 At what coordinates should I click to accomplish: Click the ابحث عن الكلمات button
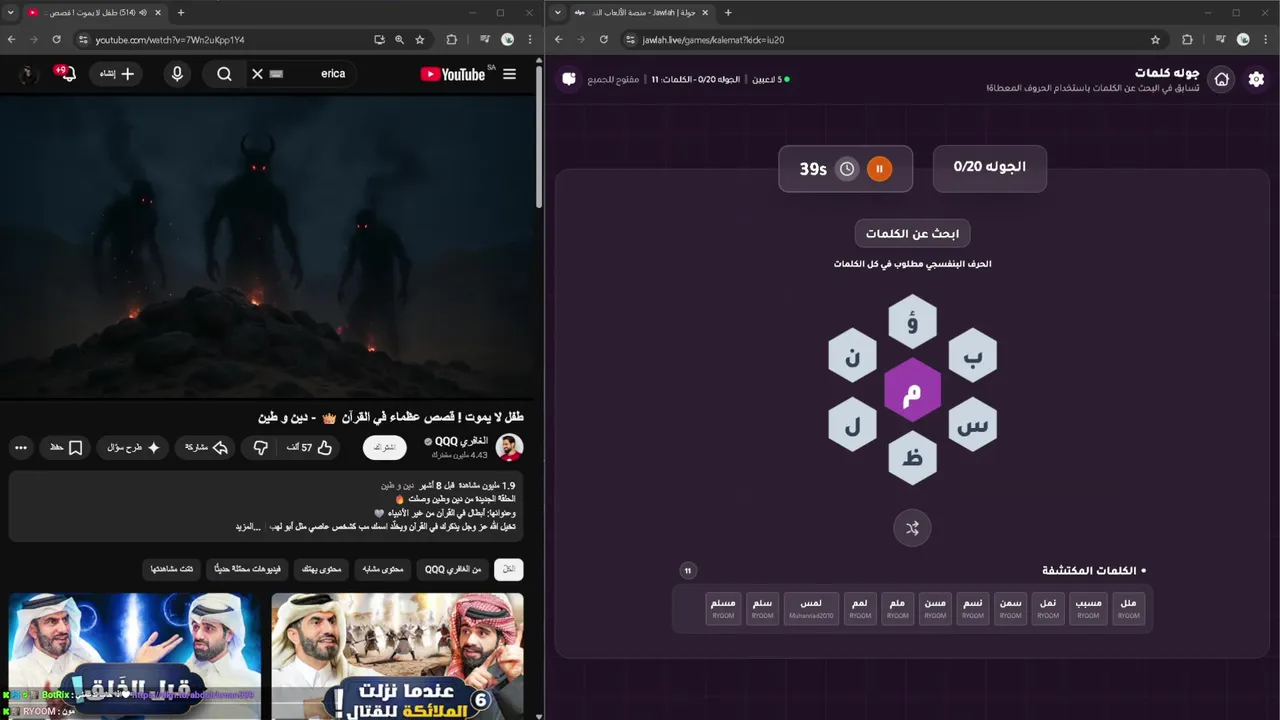(912, 233)
